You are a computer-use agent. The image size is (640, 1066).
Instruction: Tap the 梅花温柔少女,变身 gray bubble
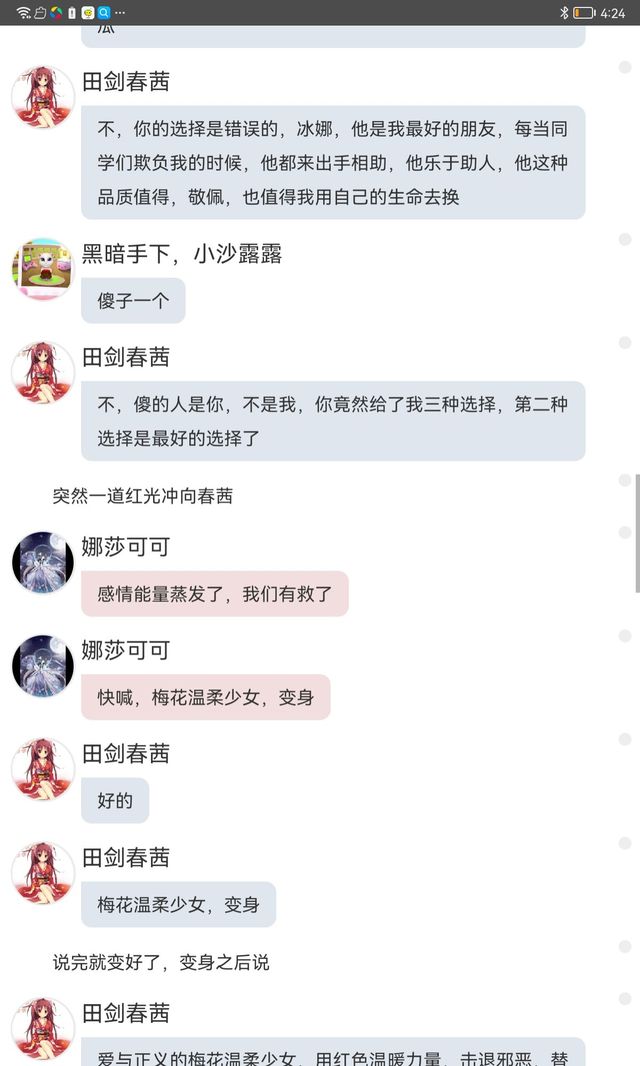pyautogui.click(x=178, y=905)
